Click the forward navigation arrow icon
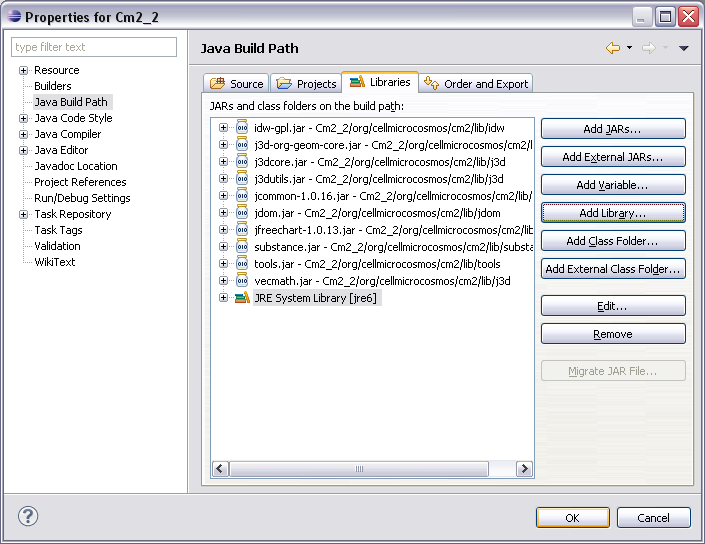This screenshot has height=544, width=705. click(648, 48)
